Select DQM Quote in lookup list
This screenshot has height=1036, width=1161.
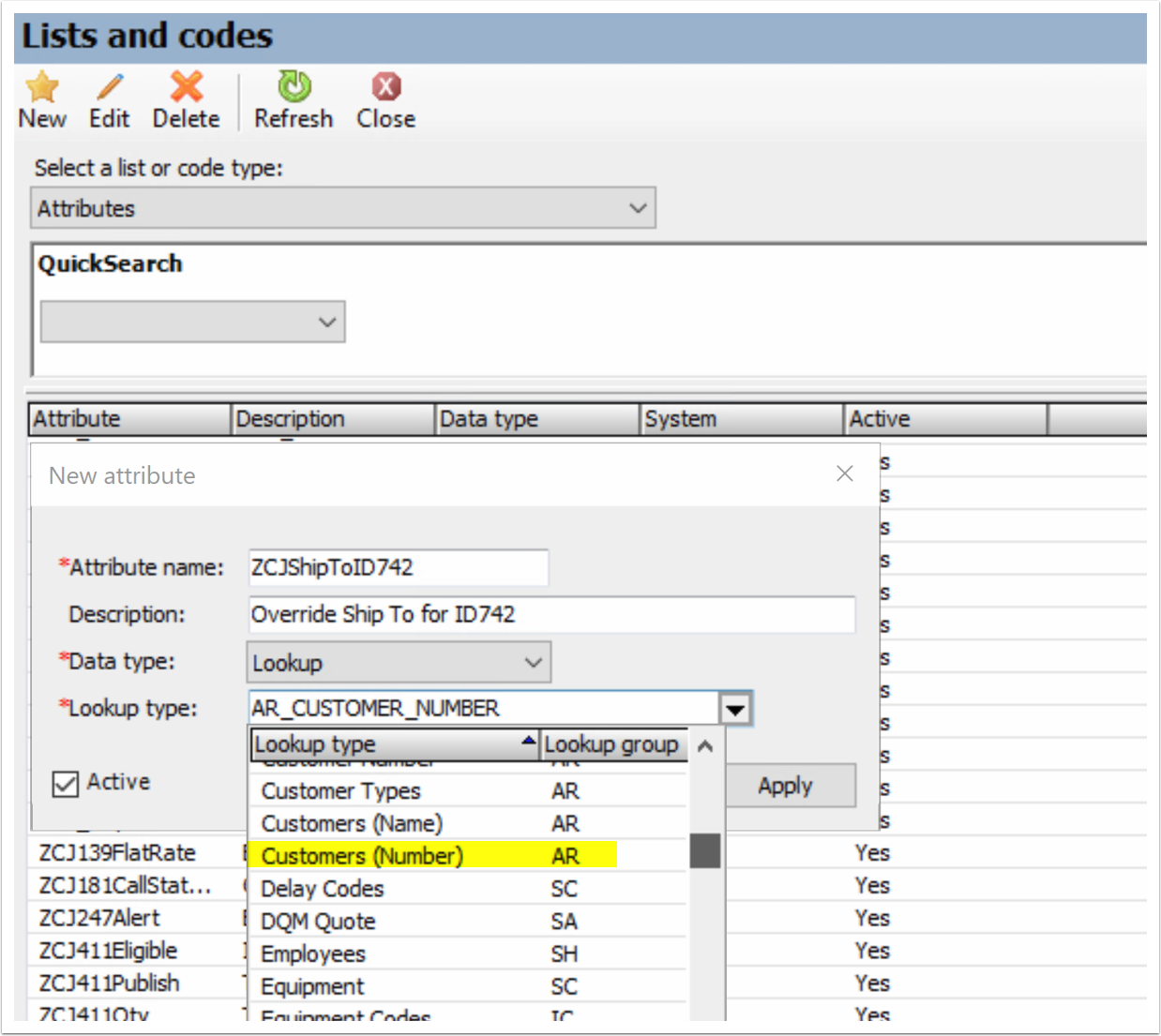click(x=467, y=922)
